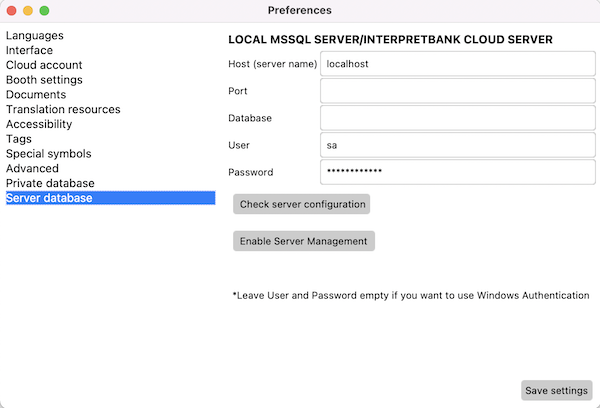Click the Password label
This screenshot has height=408, width=600.
point(251,172)
